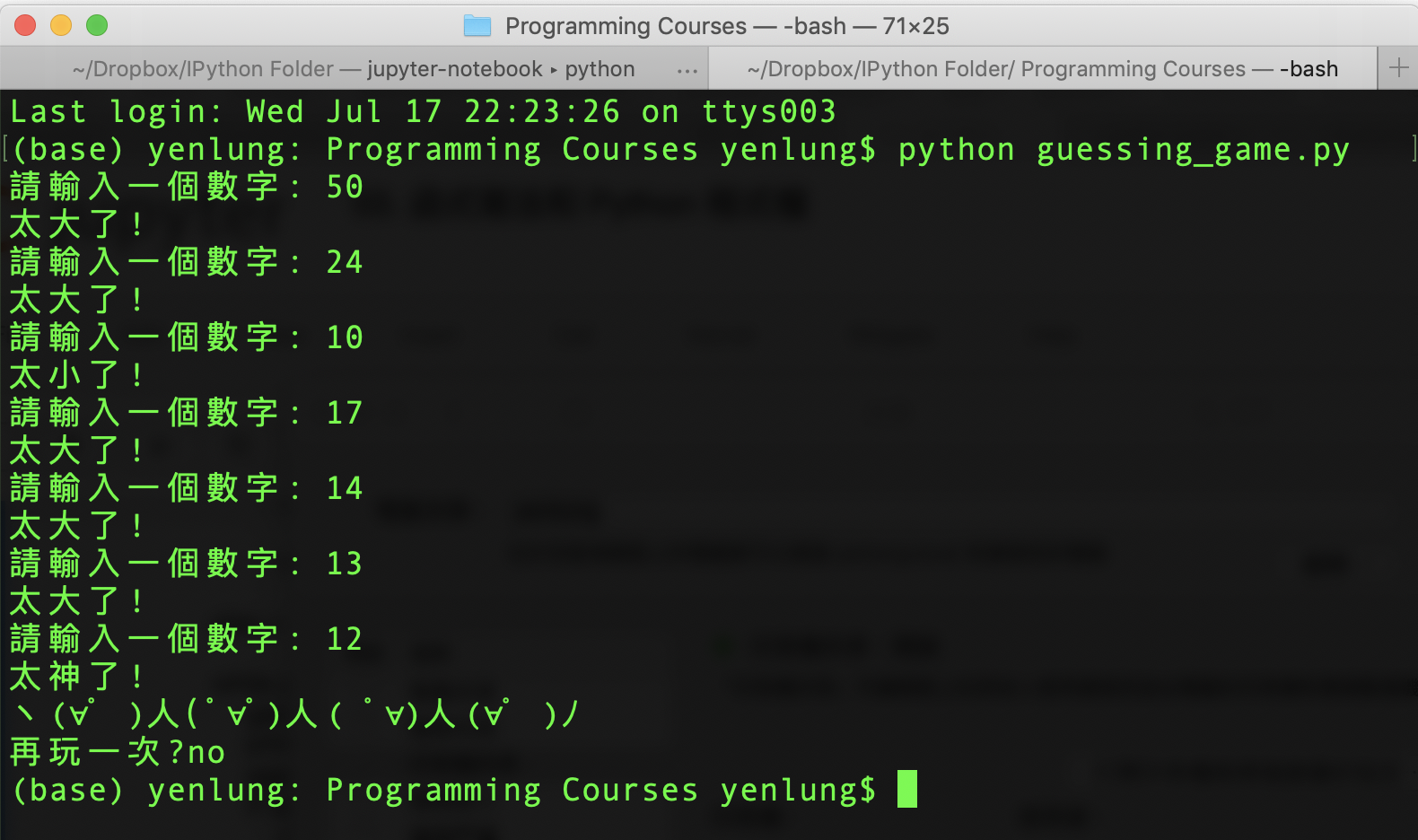Click the guess value 24
The height and width of the screenshot is (840, 1418).
(345, 262)
